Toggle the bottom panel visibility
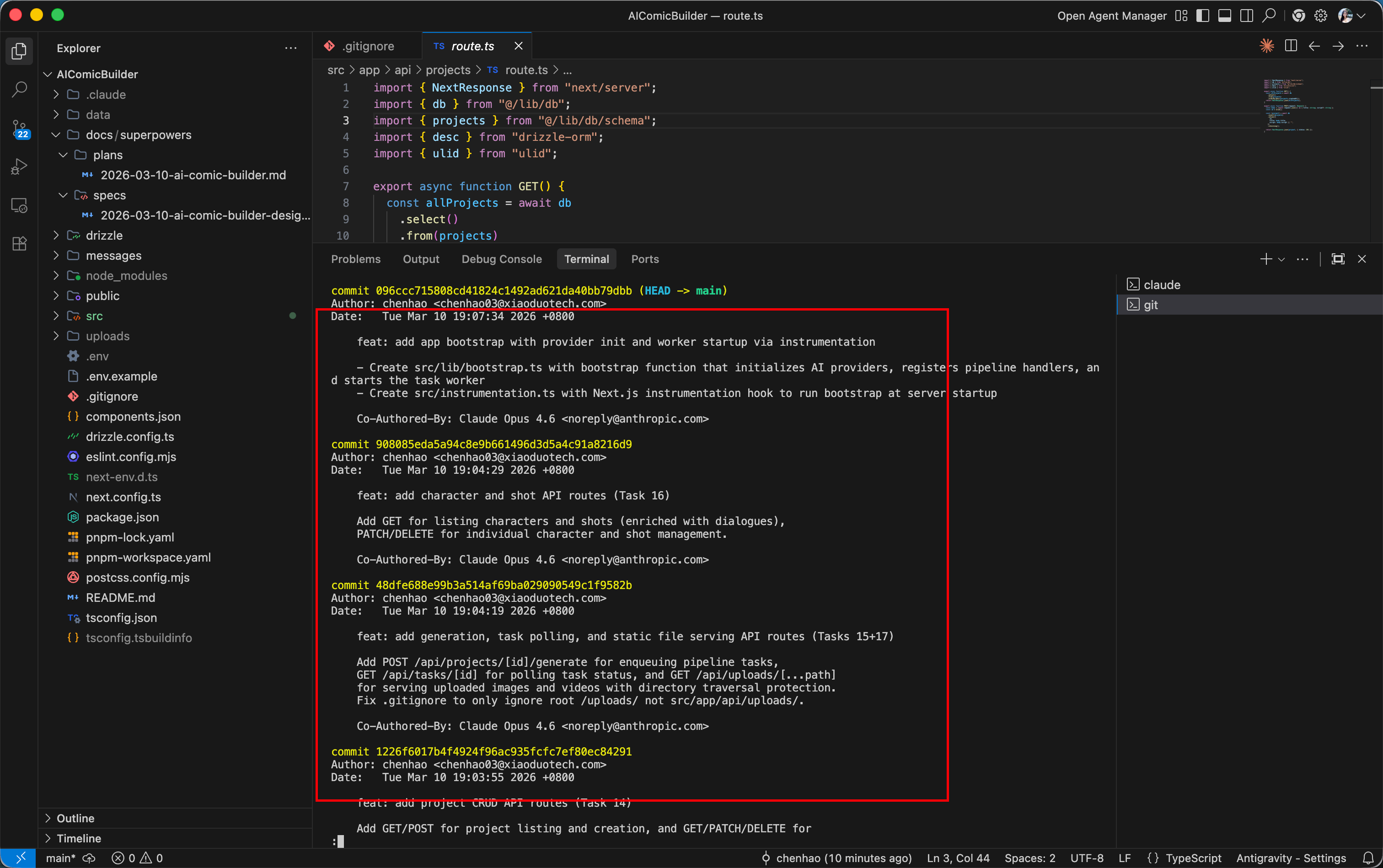Viewport: 1383px width, 868px height. click(1224, 16)
